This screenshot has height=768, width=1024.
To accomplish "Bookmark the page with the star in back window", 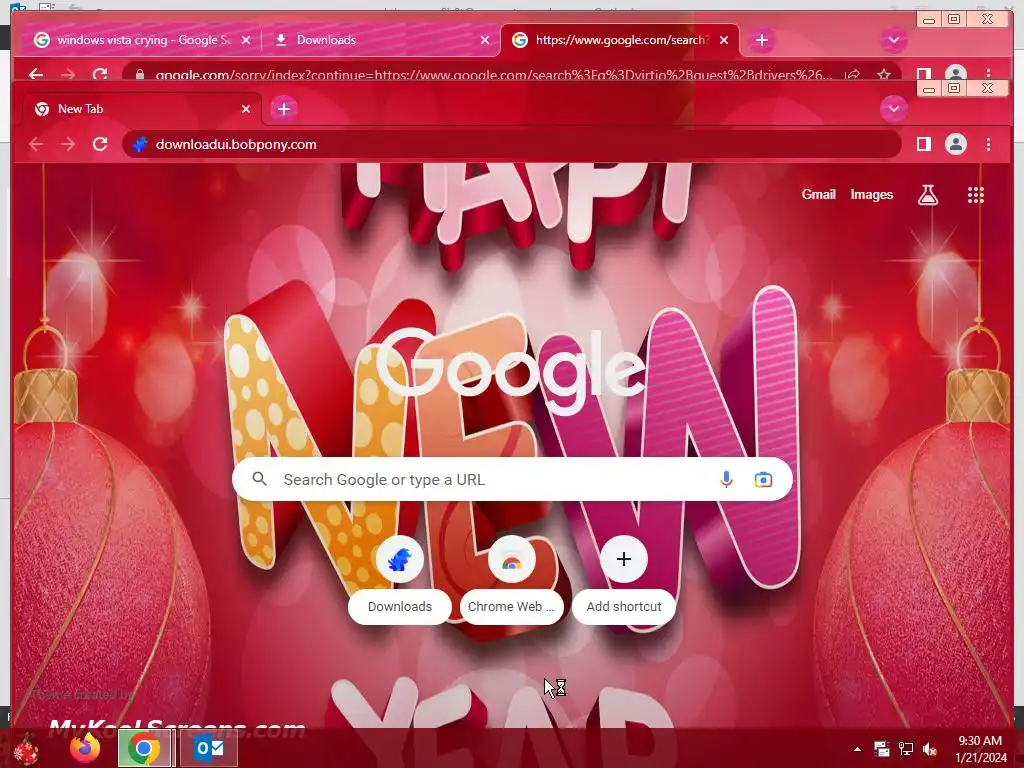I will pos(884,74).
